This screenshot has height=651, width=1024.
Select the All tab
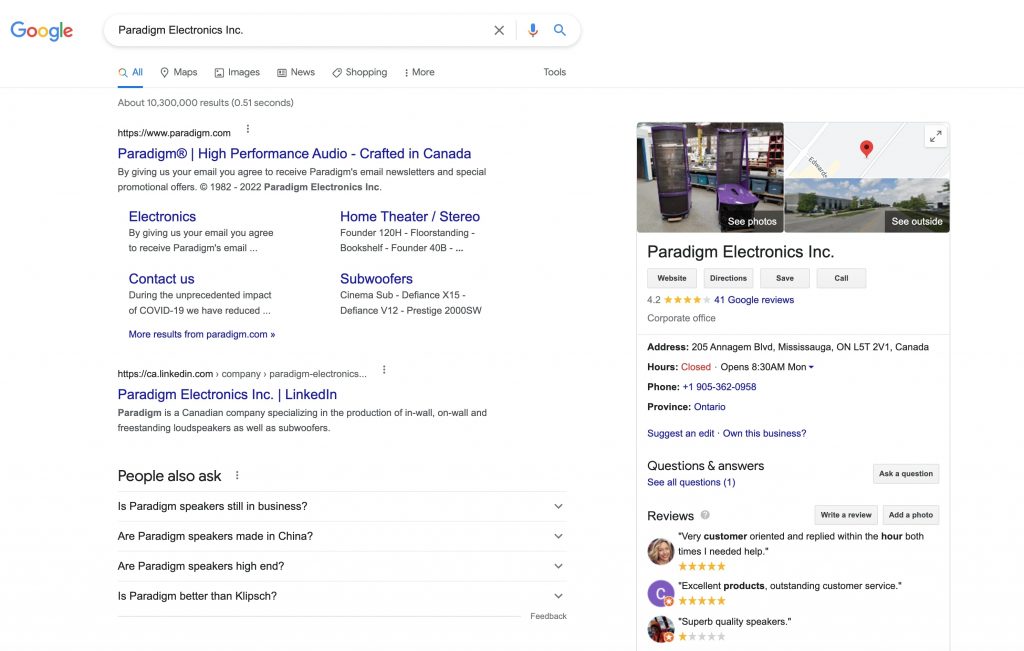pyautogui.click(x=131, y=72)
